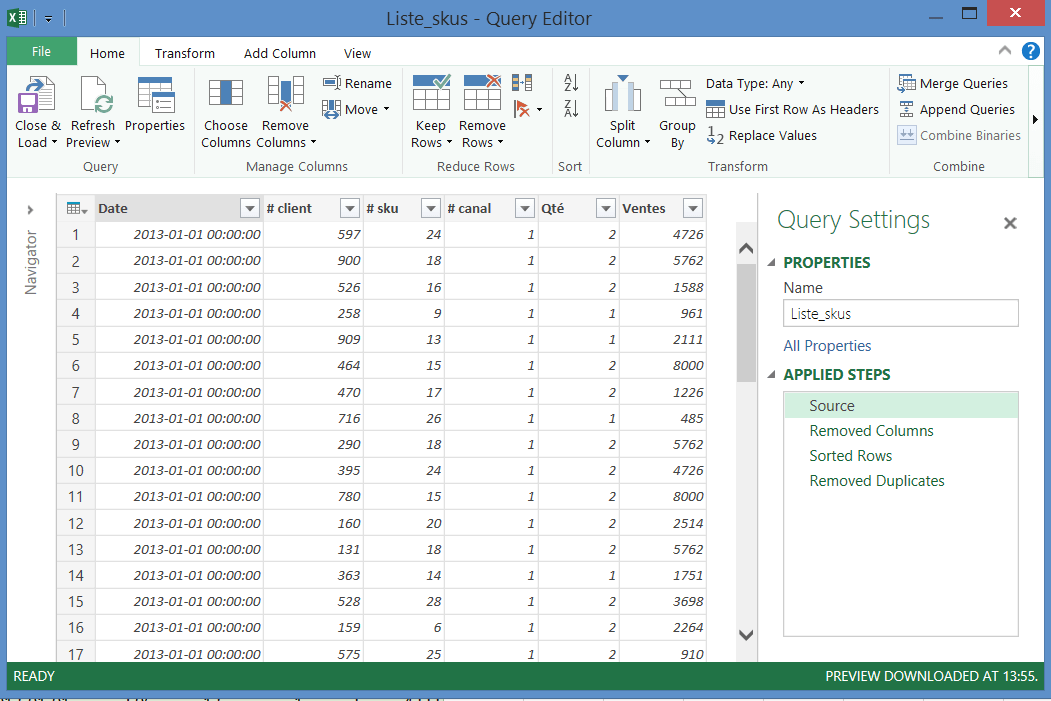Select the Removed Duplicates step
This screenshot has height=701, width=1051.
pyautogui.click(x=877, y=481)
